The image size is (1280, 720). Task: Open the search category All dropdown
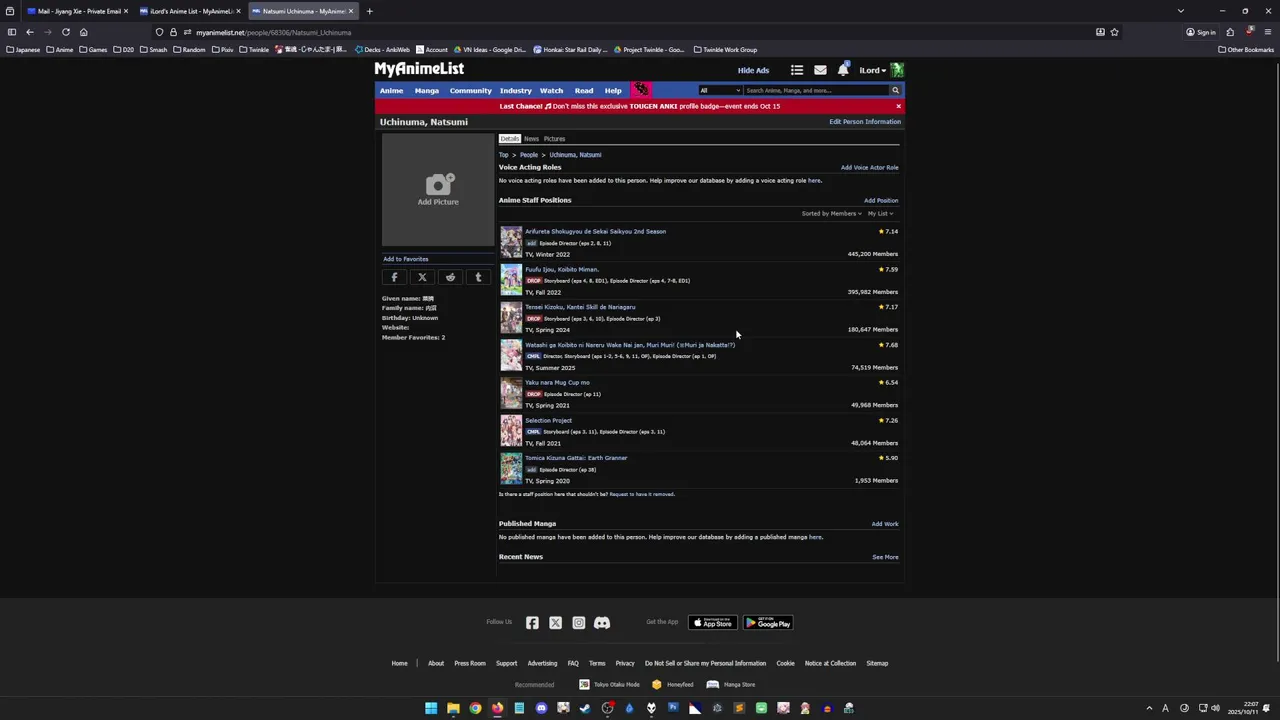pyautogui.click(x=720, y=90)
